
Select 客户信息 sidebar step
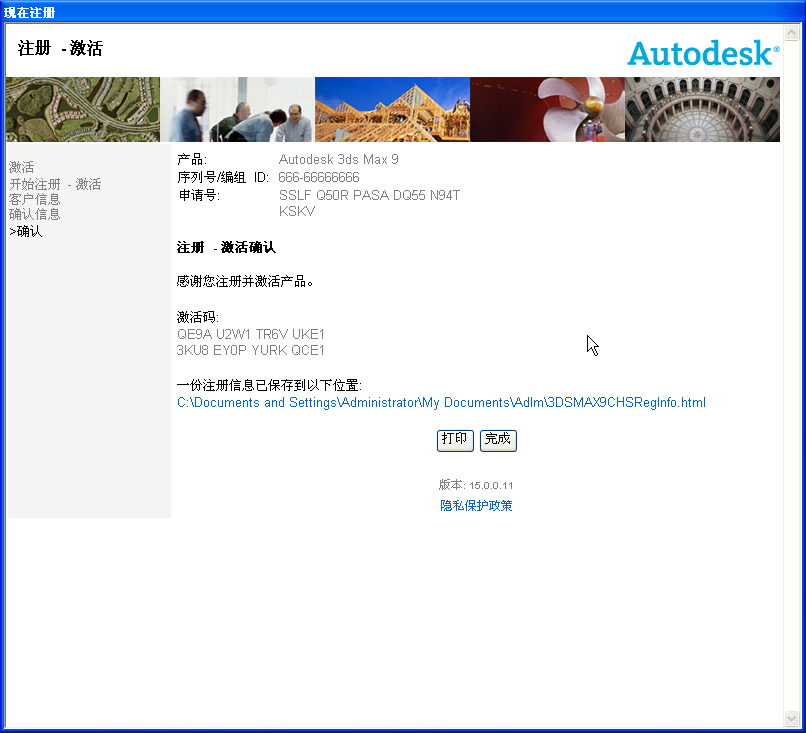[34, 199]
